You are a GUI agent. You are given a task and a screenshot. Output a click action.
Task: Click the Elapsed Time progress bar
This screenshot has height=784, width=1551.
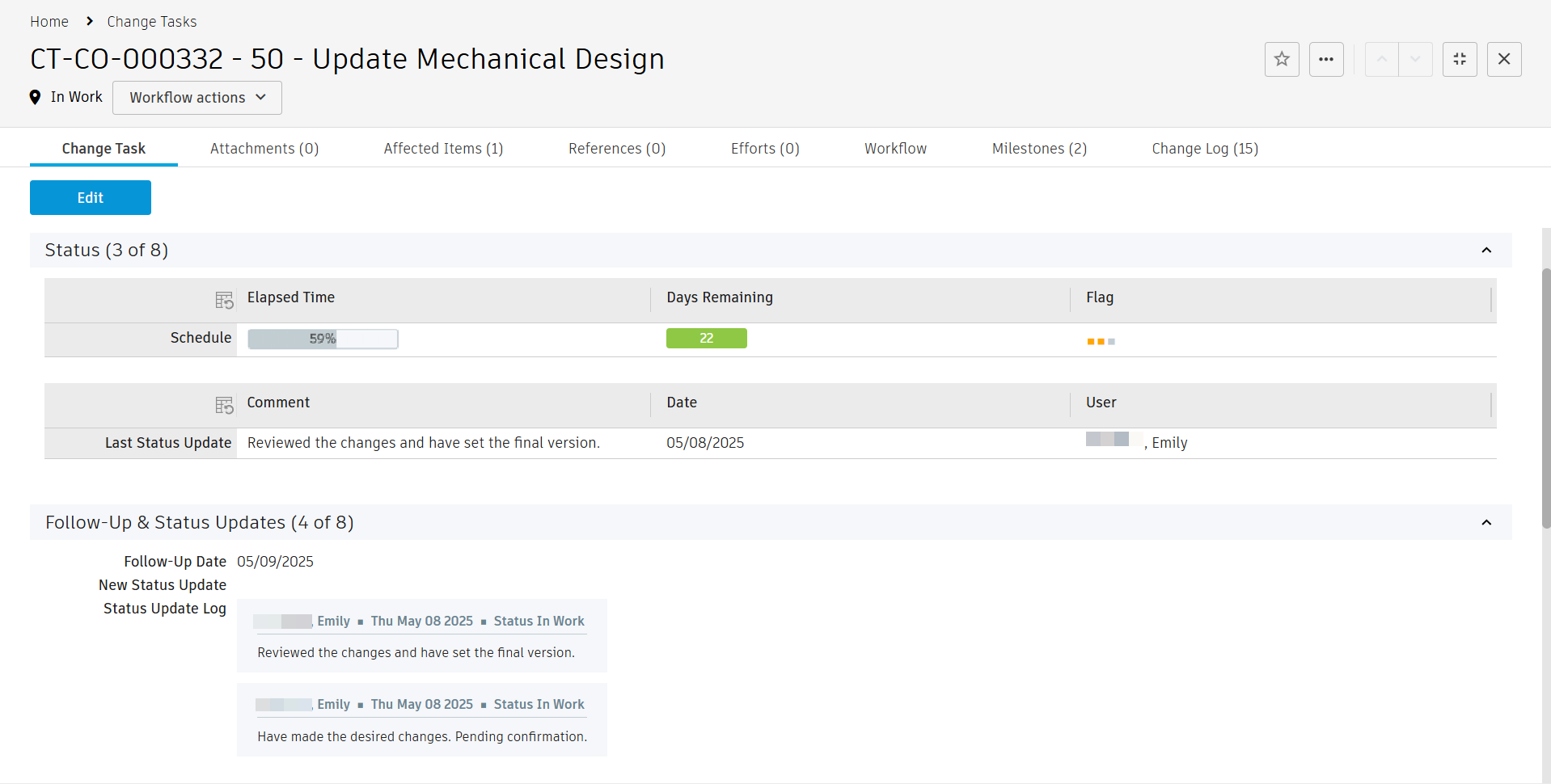pos(323,339)
